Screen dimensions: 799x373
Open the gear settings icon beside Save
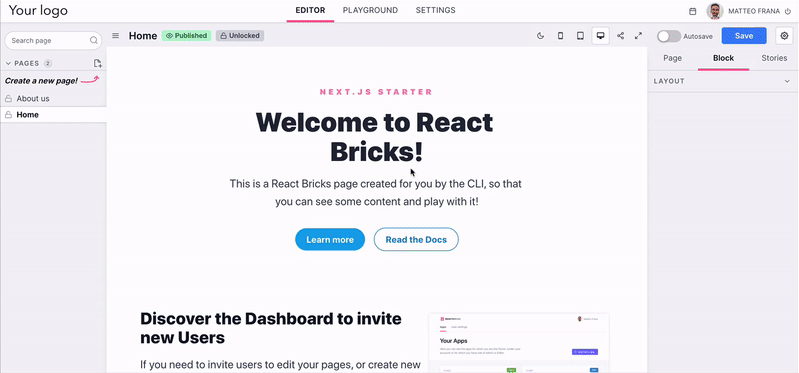point(784,36)
